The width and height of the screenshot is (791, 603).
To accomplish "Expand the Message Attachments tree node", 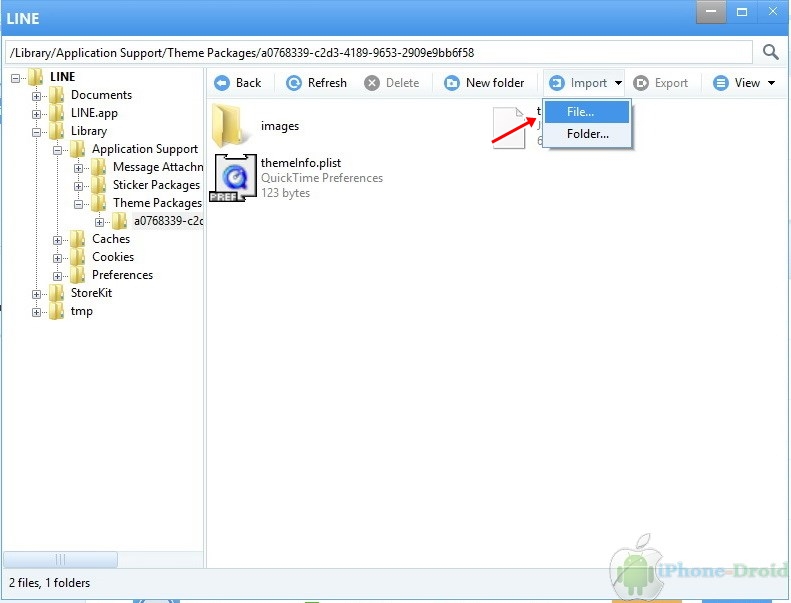I will (78, 168).
